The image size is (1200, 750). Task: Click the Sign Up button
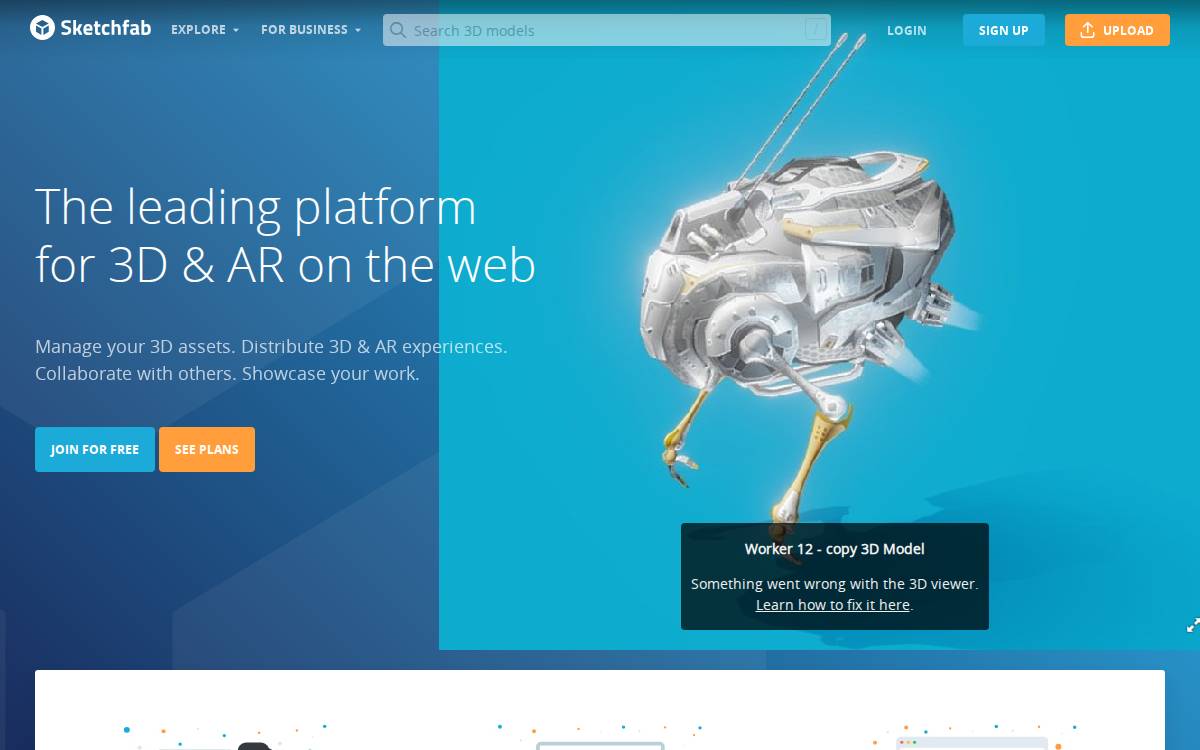point(1004,30)
